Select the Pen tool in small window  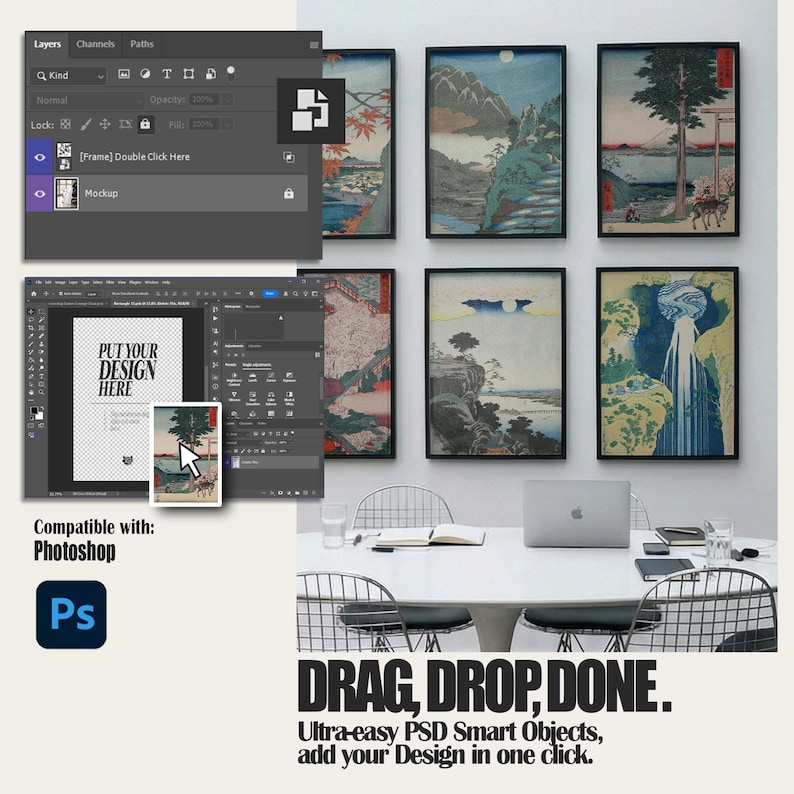[31, 376]
